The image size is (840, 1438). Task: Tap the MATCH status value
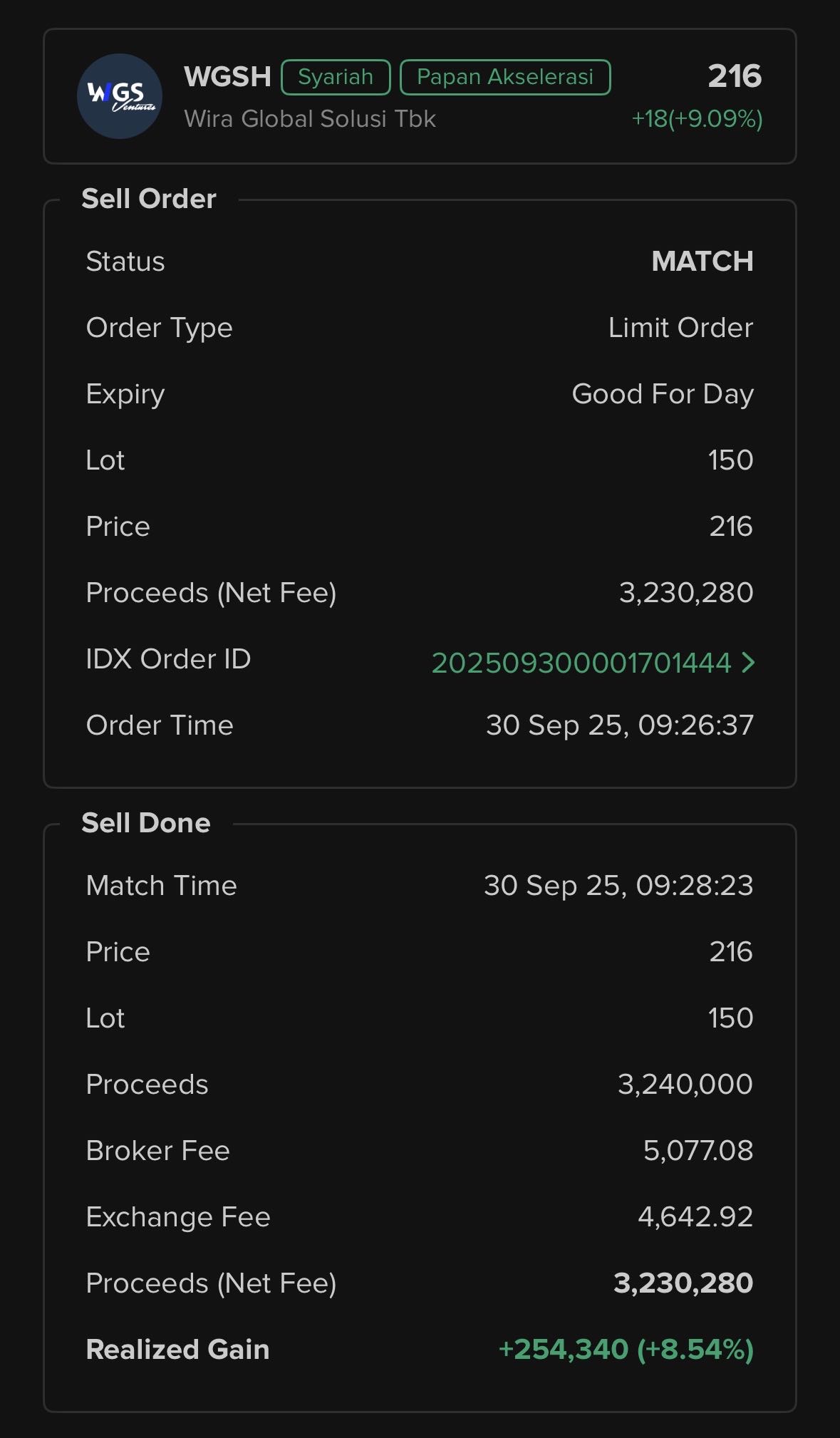click(x=702, y=262)
